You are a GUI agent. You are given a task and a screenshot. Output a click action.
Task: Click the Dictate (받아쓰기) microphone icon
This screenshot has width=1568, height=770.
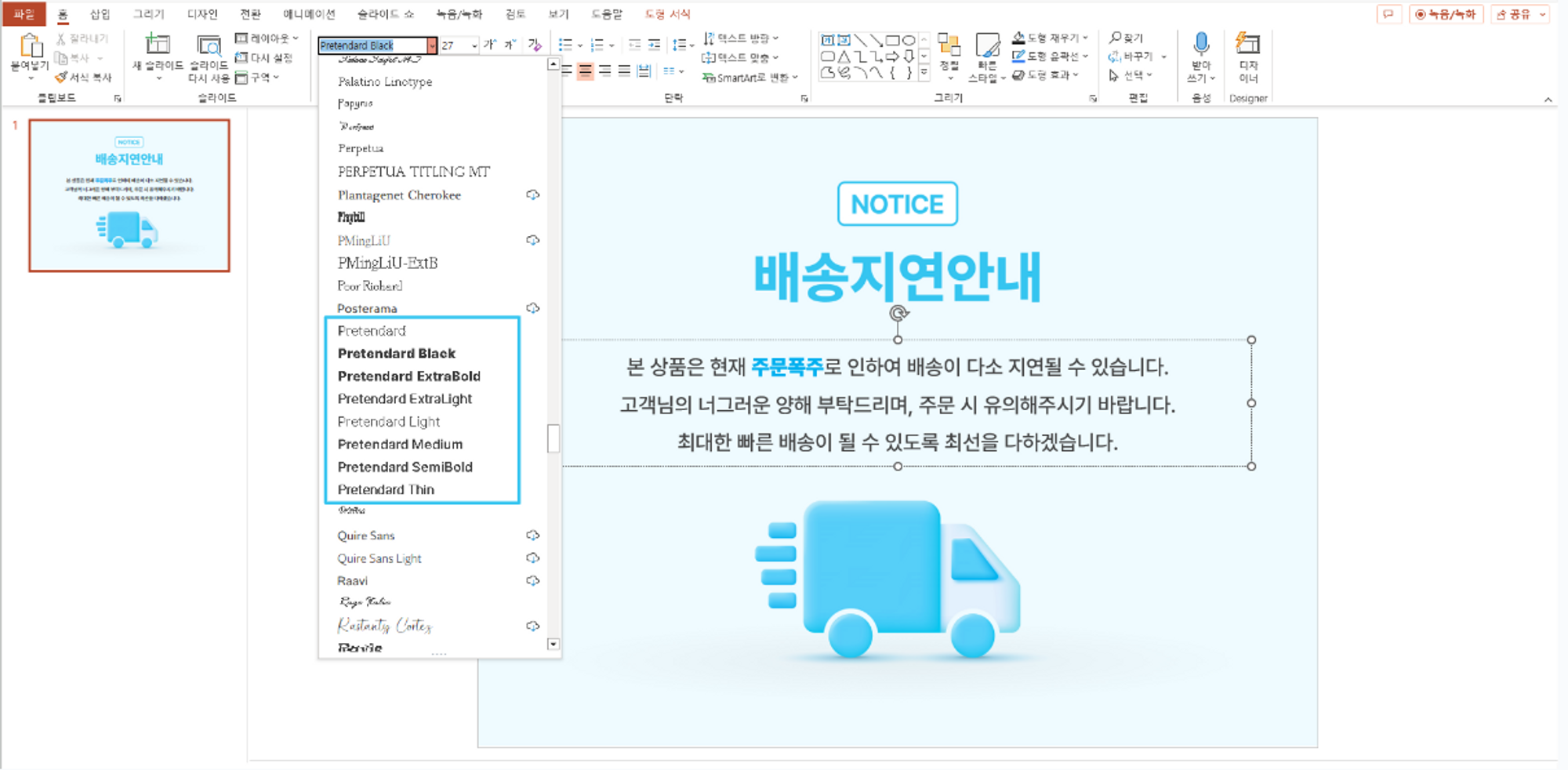(x=1201, y=44)
